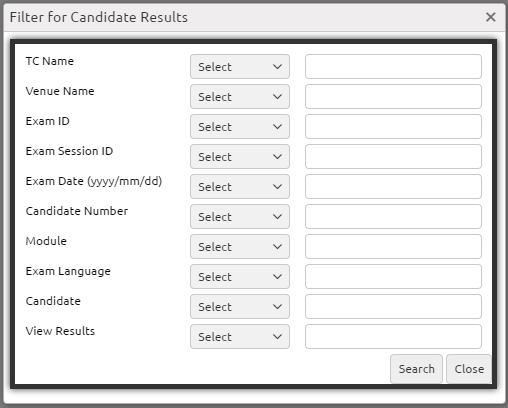Open the Module Select dropdown
The image size is (508, 408).
[240, 247]
